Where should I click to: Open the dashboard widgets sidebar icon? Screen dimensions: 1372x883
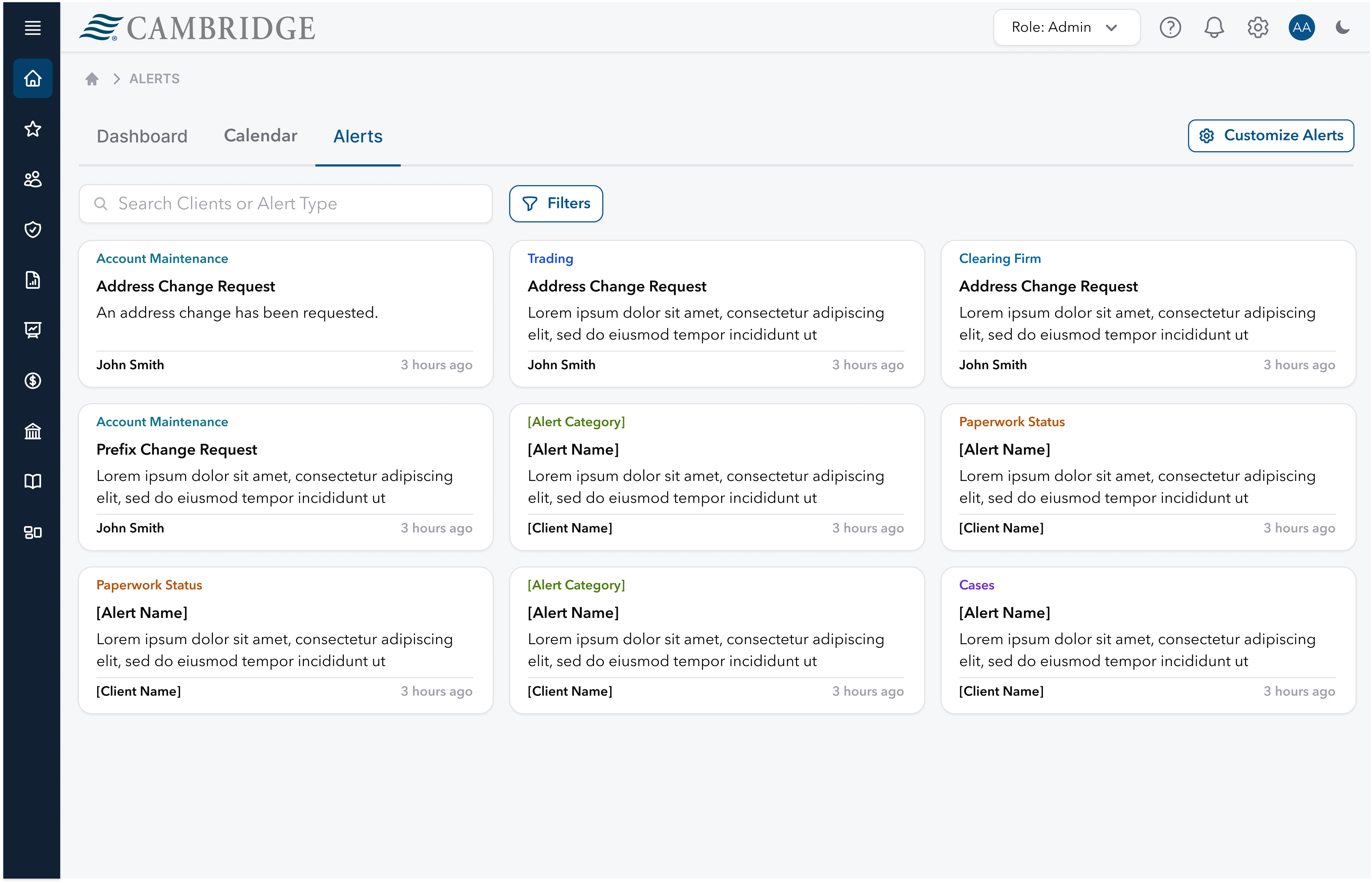33,532
